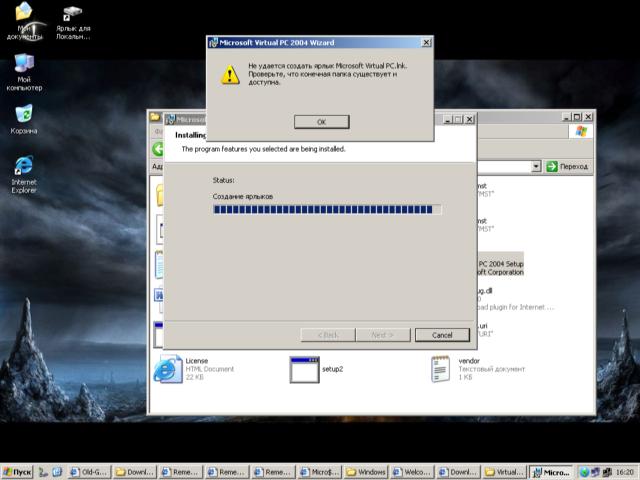
Task: Click the active Micro... installer taskbar button
Action: click(x=551, y=472)
